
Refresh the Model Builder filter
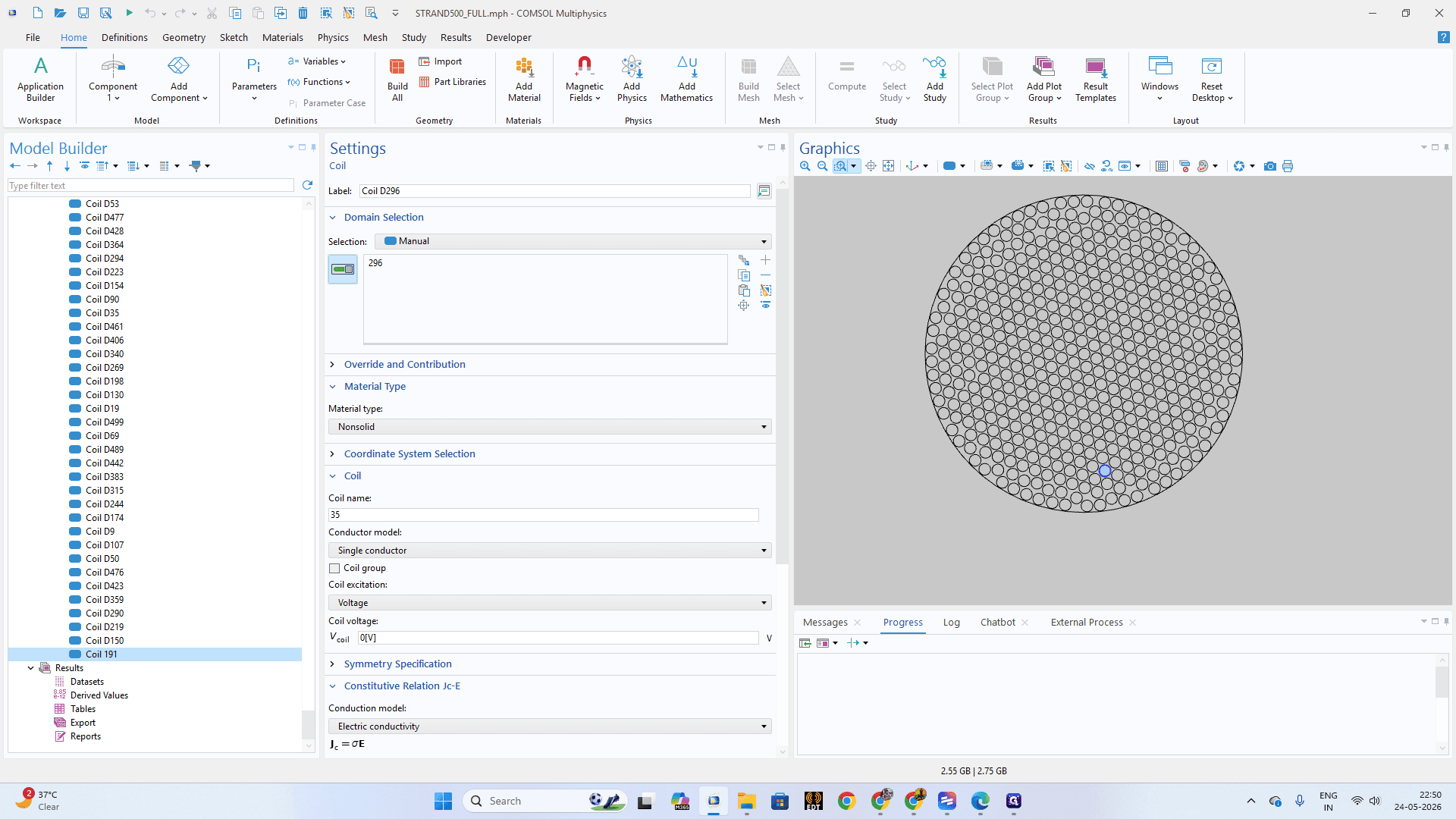307,185
